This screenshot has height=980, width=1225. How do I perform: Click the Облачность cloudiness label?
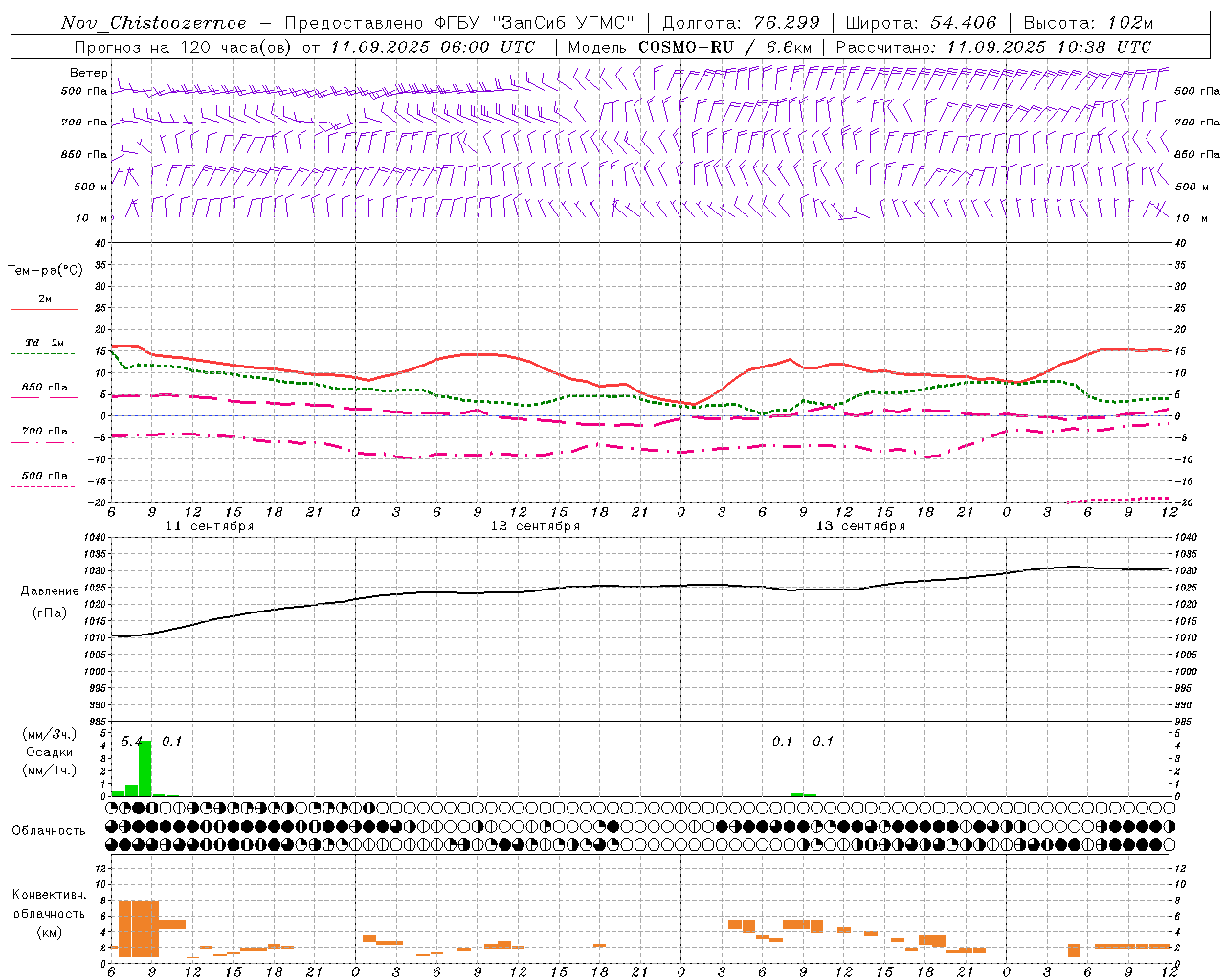(49, 831)
